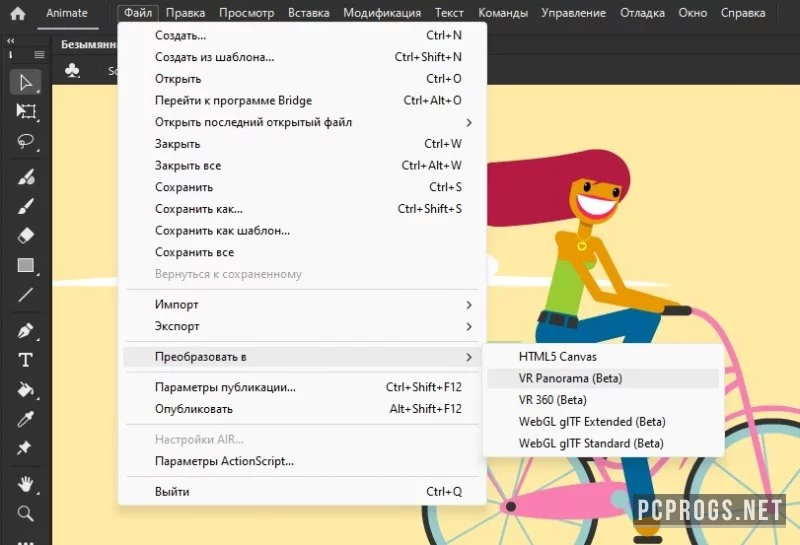Open the tools panel options menu
The height and width of the screenshot is (545, 800).
39,55
